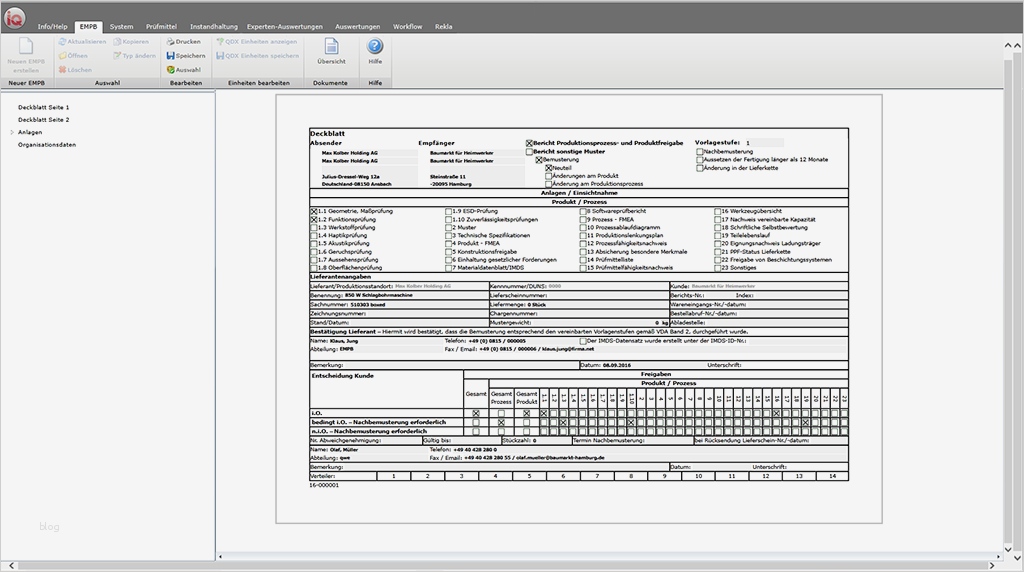
Task: Click the QDX Einheiten anzeigen icon
Action: click(221, 42)
